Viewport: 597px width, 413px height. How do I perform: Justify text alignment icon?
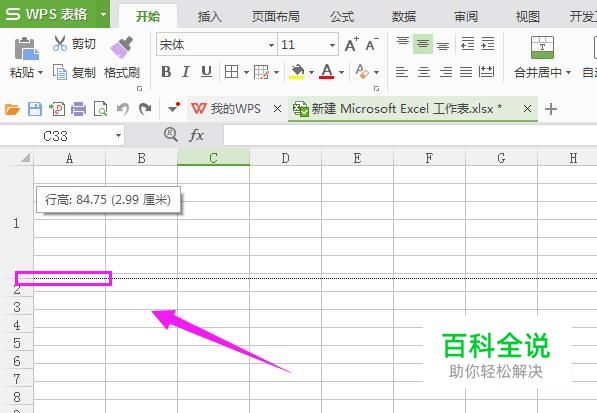point(466,72)
